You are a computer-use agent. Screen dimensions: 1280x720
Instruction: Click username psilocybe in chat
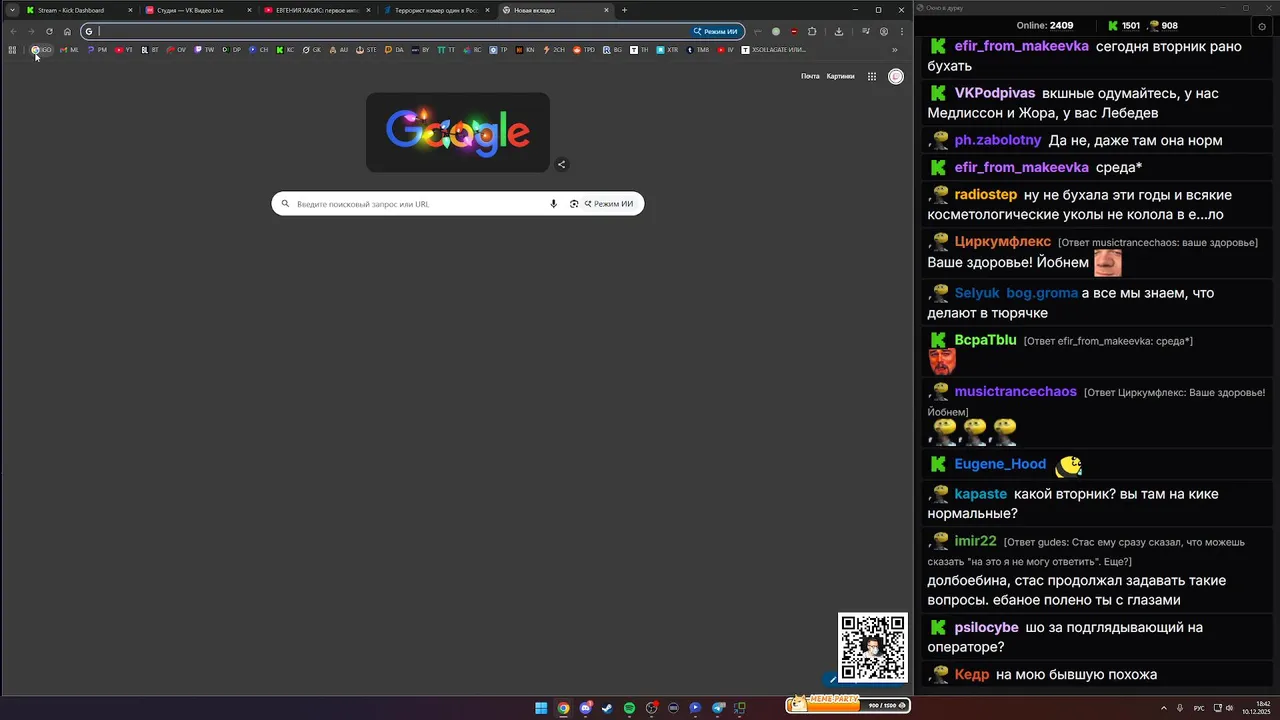coord(986,628)
